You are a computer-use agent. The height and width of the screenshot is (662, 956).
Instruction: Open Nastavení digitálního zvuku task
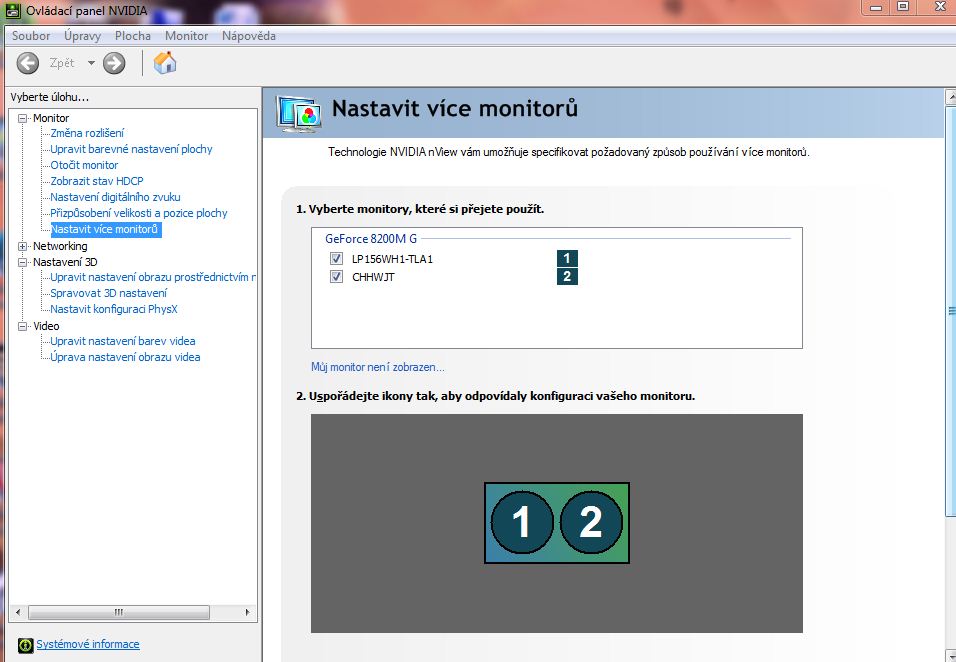(x=115, y=197)
